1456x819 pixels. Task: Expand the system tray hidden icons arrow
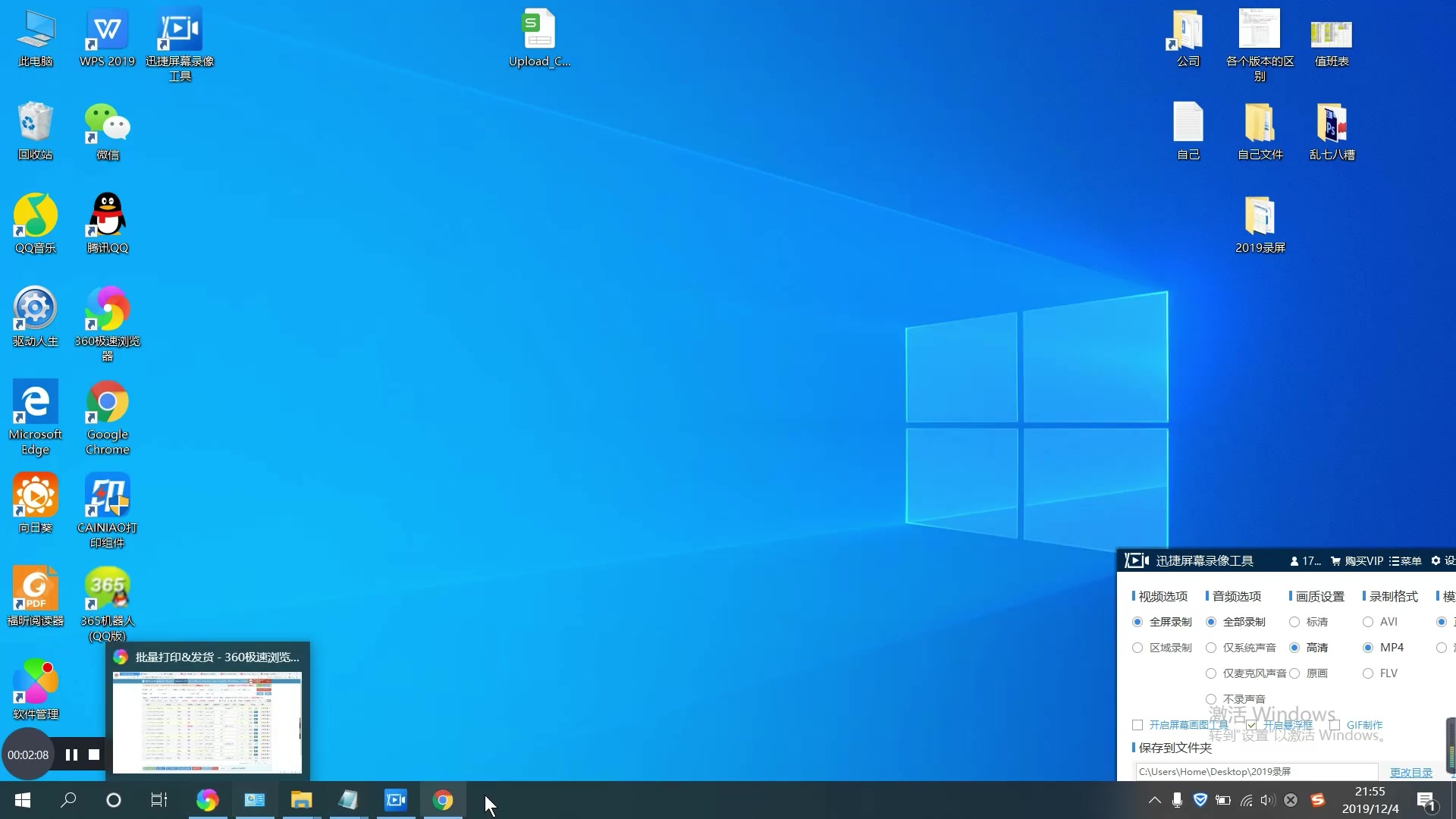[x=1154, y=800]
